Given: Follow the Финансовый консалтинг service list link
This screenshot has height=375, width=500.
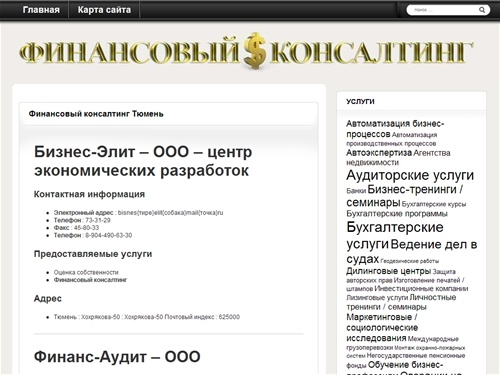Looking at the screenshot, I should (90, 280).
